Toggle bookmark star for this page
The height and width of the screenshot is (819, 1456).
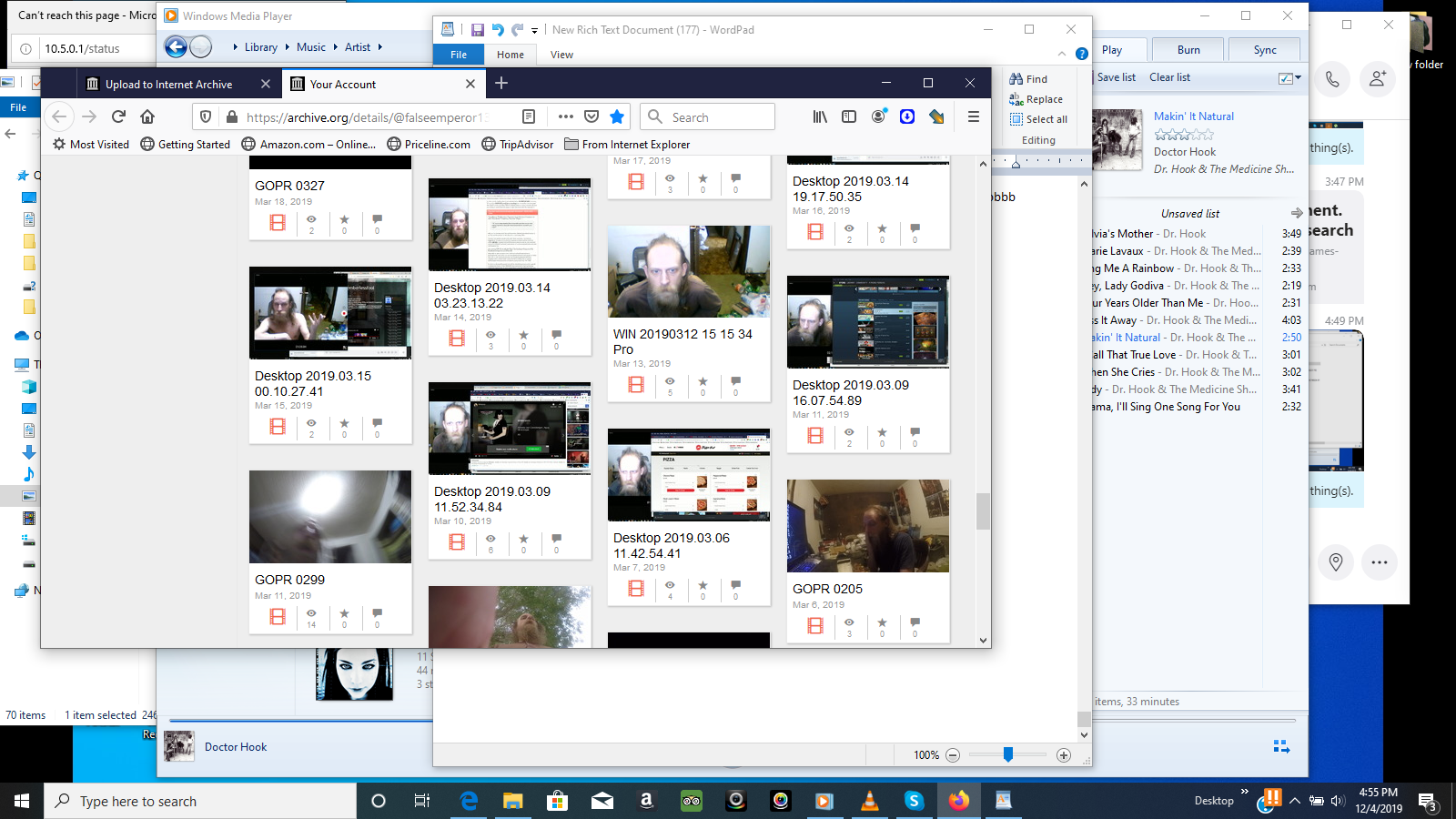point(617,116)
